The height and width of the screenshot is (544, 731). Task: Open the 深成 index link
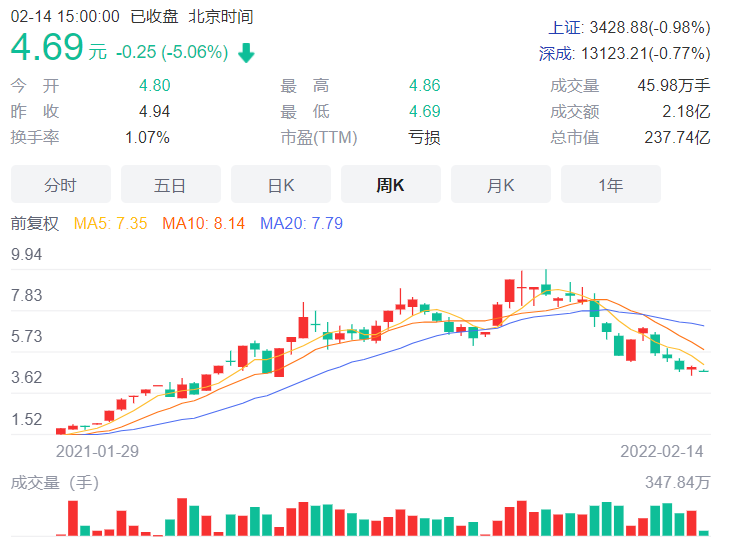(x=556, y=54)
